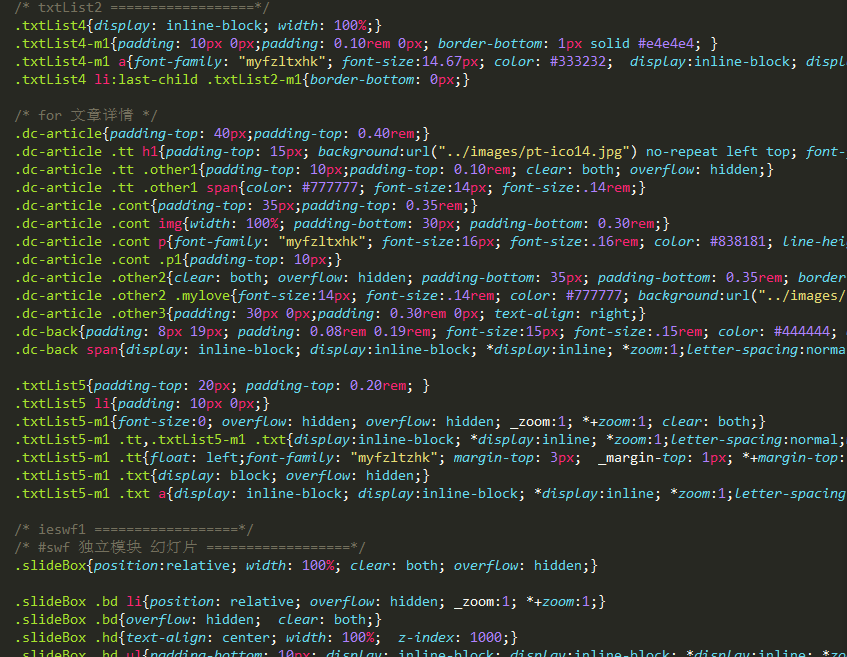Click the pt-ico14.jpg image URL
This screenshot has height=657, width=847.
click(533, 151)
